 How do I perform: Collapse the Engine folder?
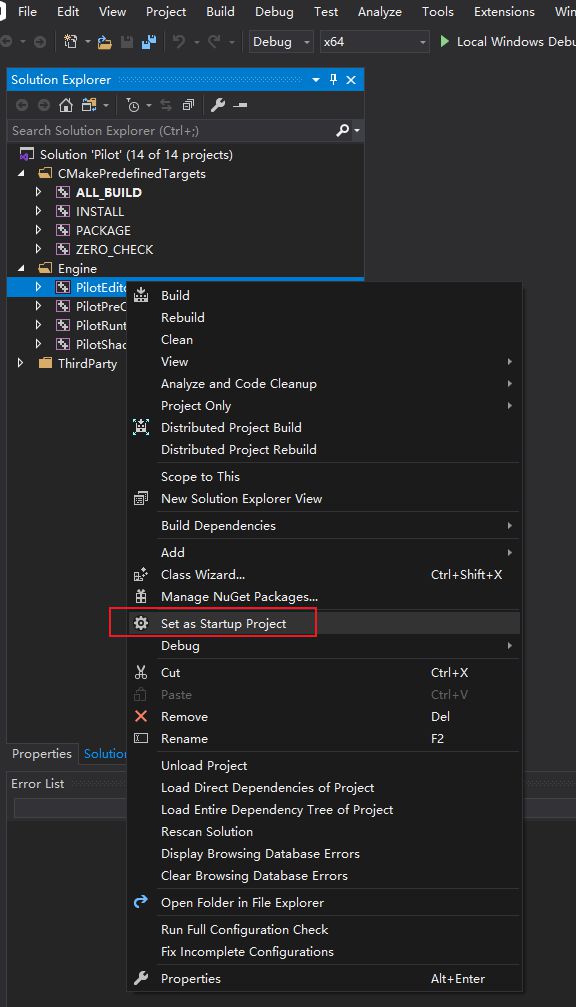point(21,268)
